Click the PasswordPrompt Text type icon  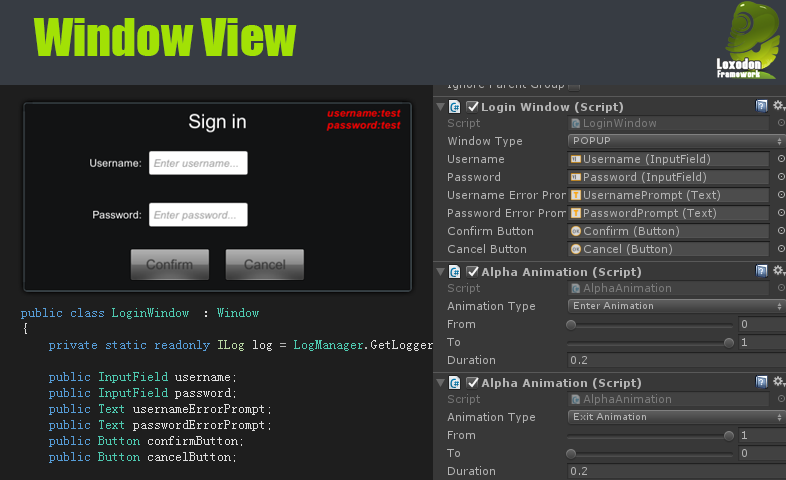[x=576, y=213]
